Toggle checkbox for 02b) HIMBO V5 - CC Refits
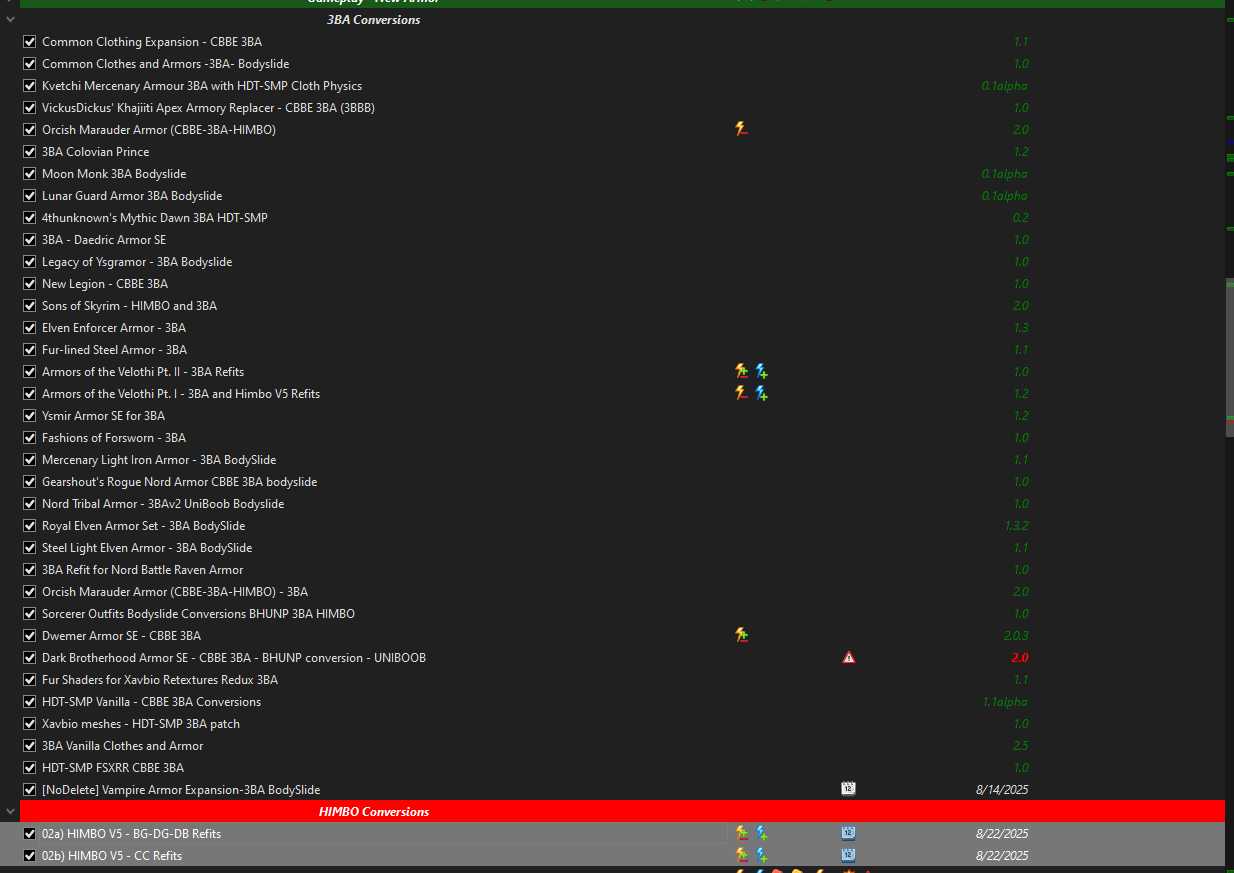 30,856
